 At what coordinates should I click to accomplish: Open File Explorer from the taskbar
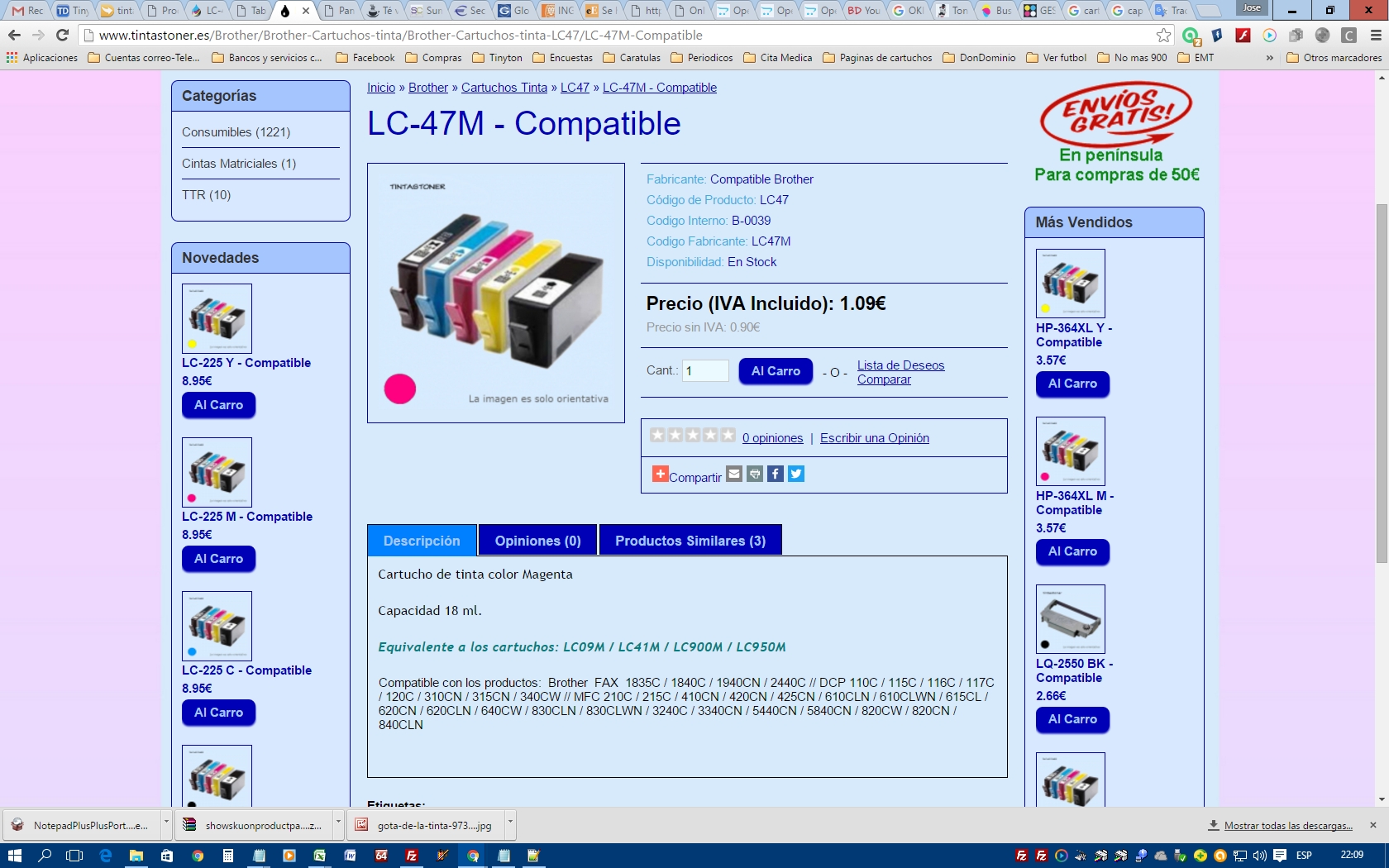(x=136, y=856)
